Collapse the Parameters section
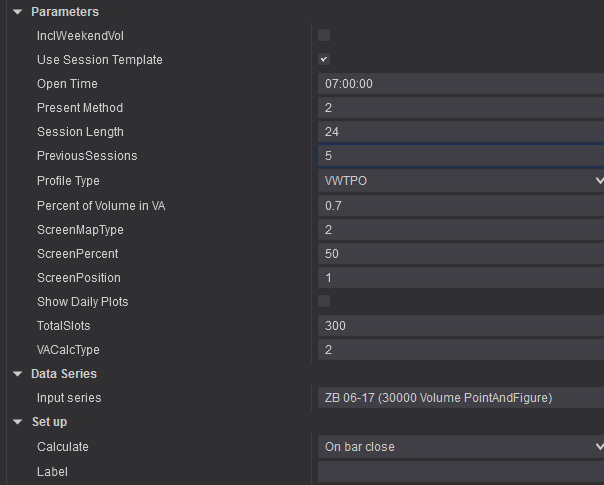 (x=18, y=12)
